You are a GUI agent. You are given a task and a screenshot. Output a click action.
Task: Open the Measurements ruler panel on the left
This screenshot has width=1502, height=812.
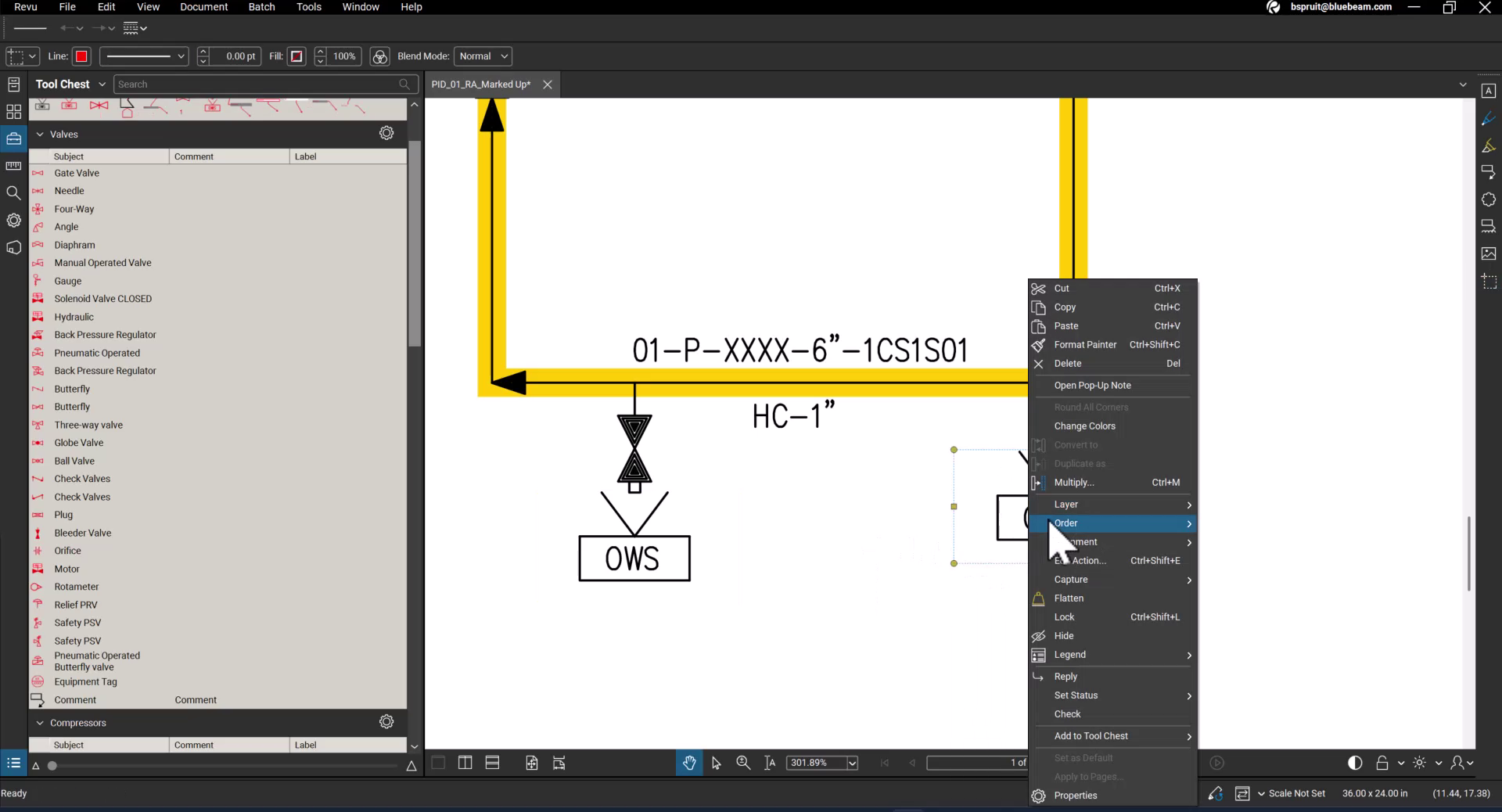point(13,166)
